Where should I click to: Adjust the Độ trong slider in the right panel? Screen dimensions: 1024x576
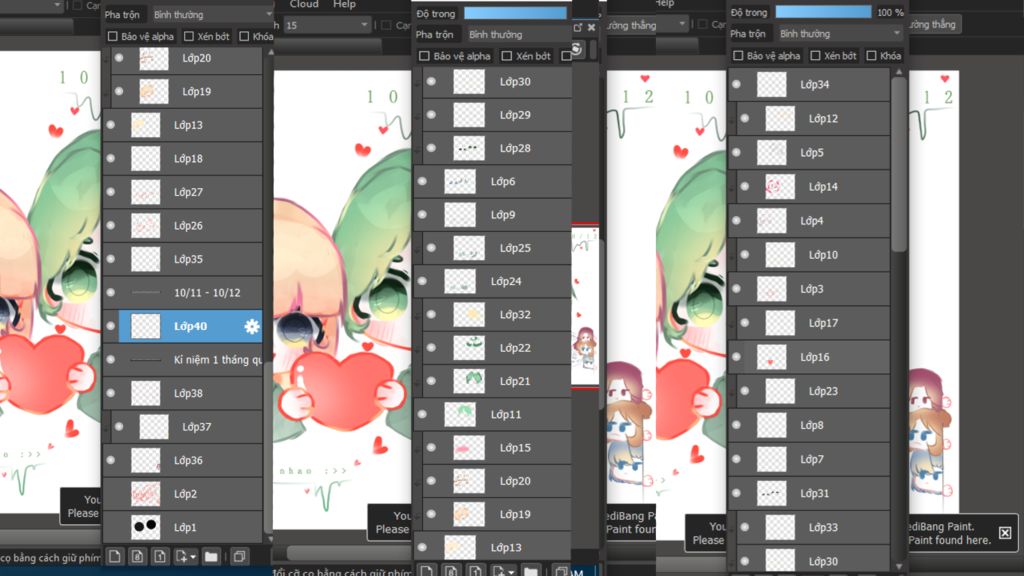[x=823, y=12]
